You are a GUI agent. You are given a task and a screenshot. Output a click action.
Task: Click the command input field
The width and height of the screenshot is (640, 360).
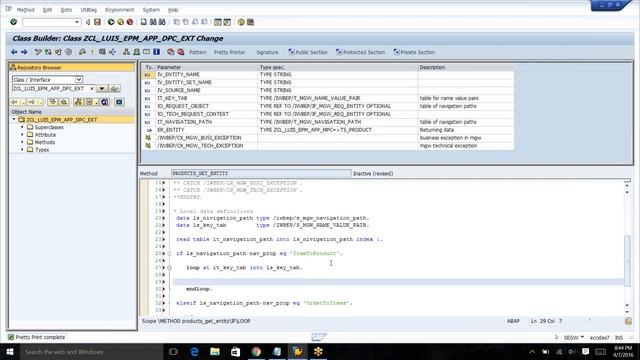point(48,22)
